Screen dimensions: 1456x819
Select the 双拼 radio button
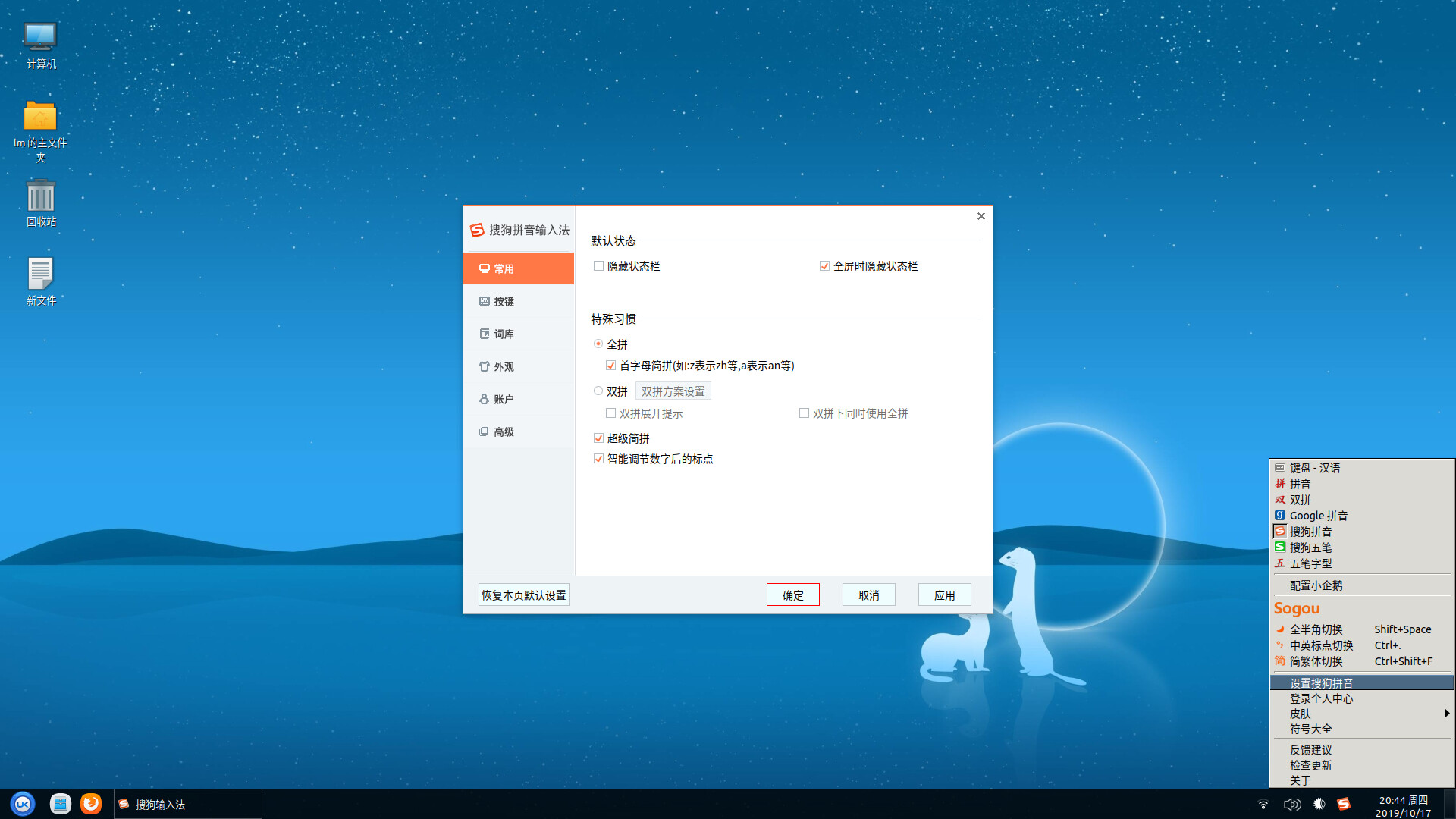coord(598,391)
